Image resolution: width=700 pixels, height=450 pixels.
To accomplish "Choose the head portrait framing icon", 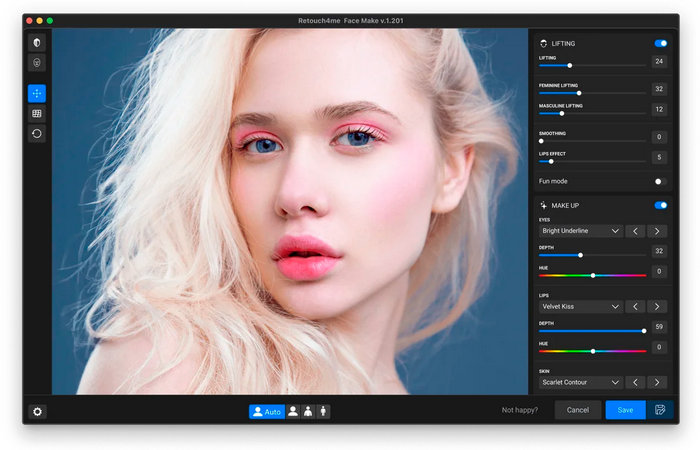I will pos(293,412).
